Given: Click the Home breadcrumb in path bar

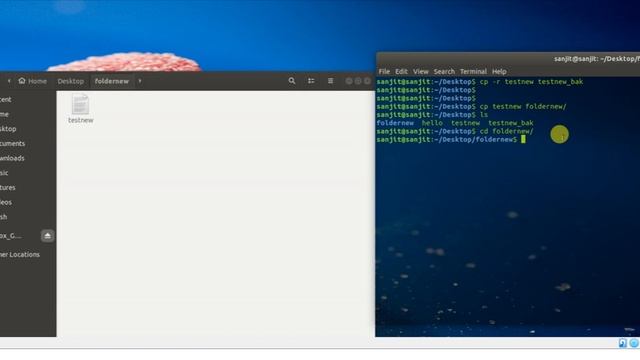Looking at the screenshot, I should [x=33, y=81].
